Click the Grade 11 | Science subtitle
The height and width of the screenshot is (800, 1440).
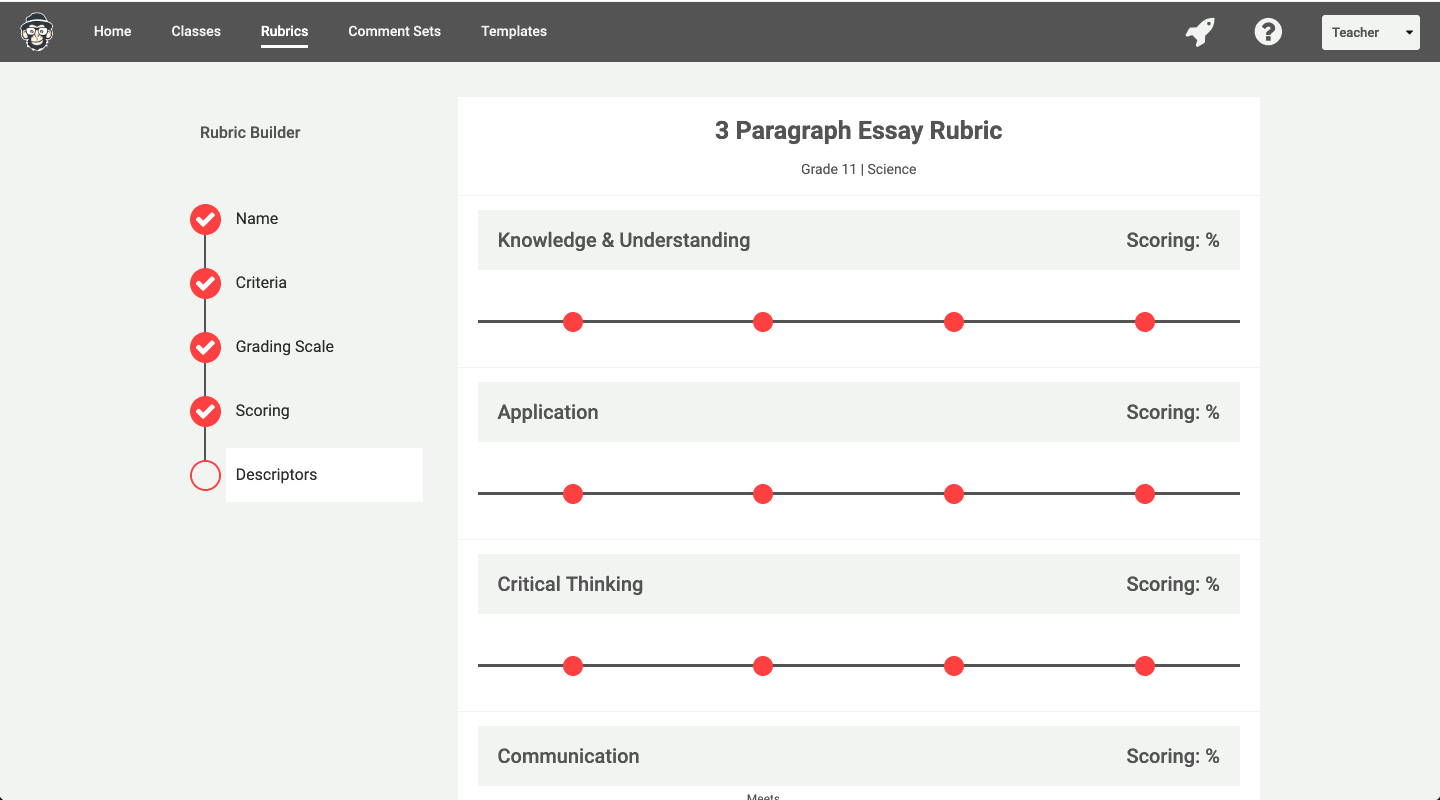click(859, 169)
